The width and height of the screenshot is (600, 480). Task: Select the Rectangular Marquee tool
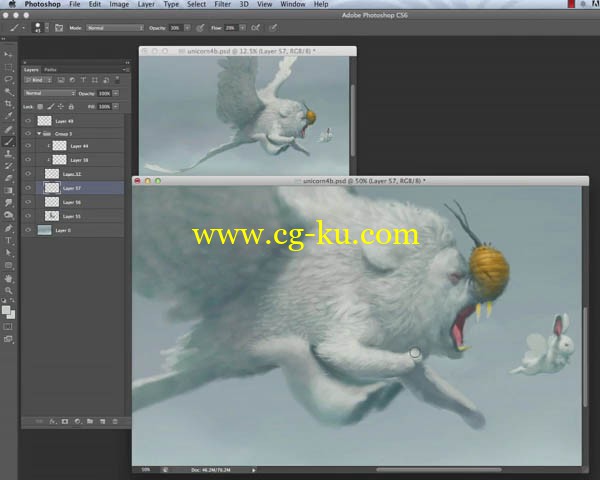point(8,67)
